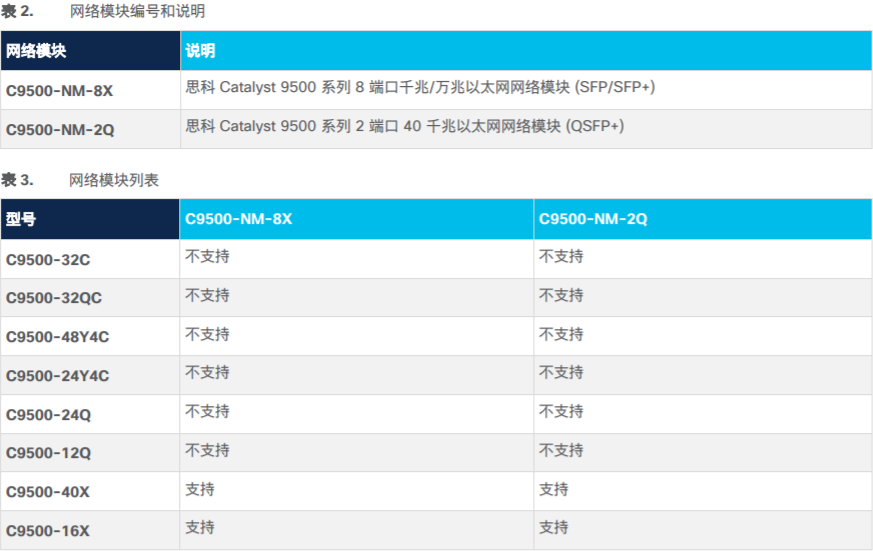Click 不支持 for C9500-32C under NM-8X

tap(207, 257)
